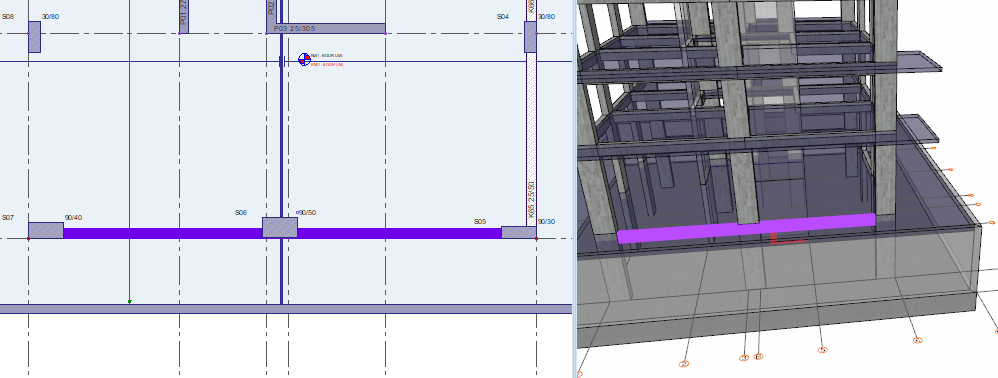998x378 pixels.
Task: Click the blue-red mass center marker
Action: pyautogui.click(x=304, y=59)
